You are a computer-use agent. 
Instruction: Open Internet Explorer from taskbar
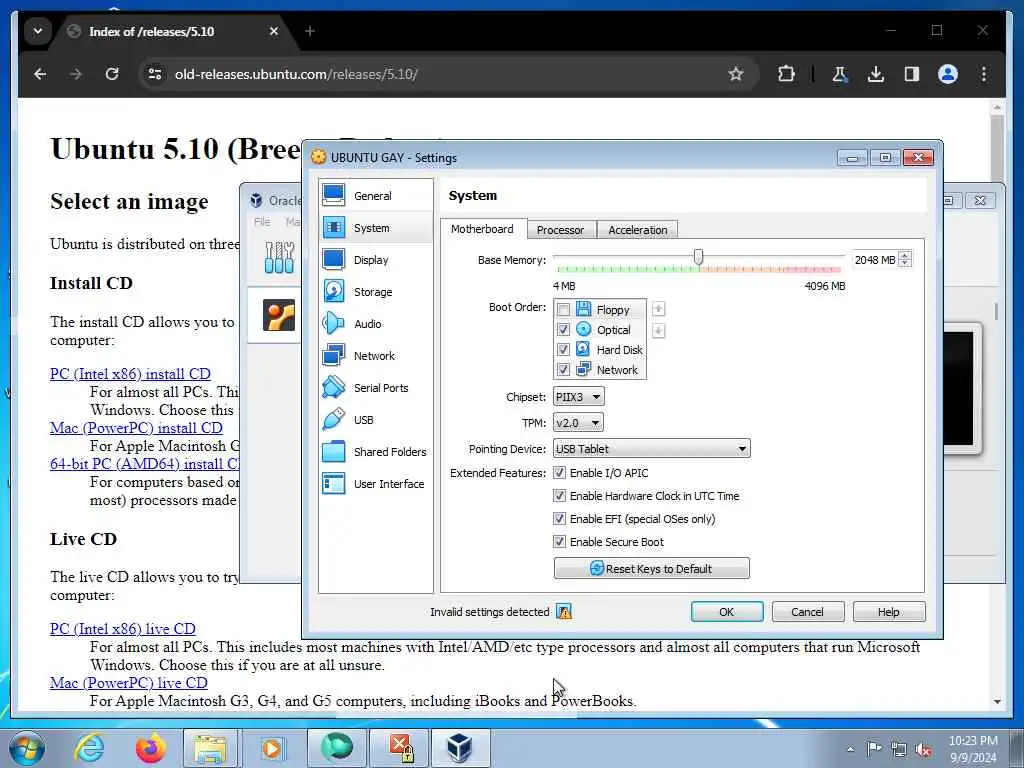[x=89, y=748]
